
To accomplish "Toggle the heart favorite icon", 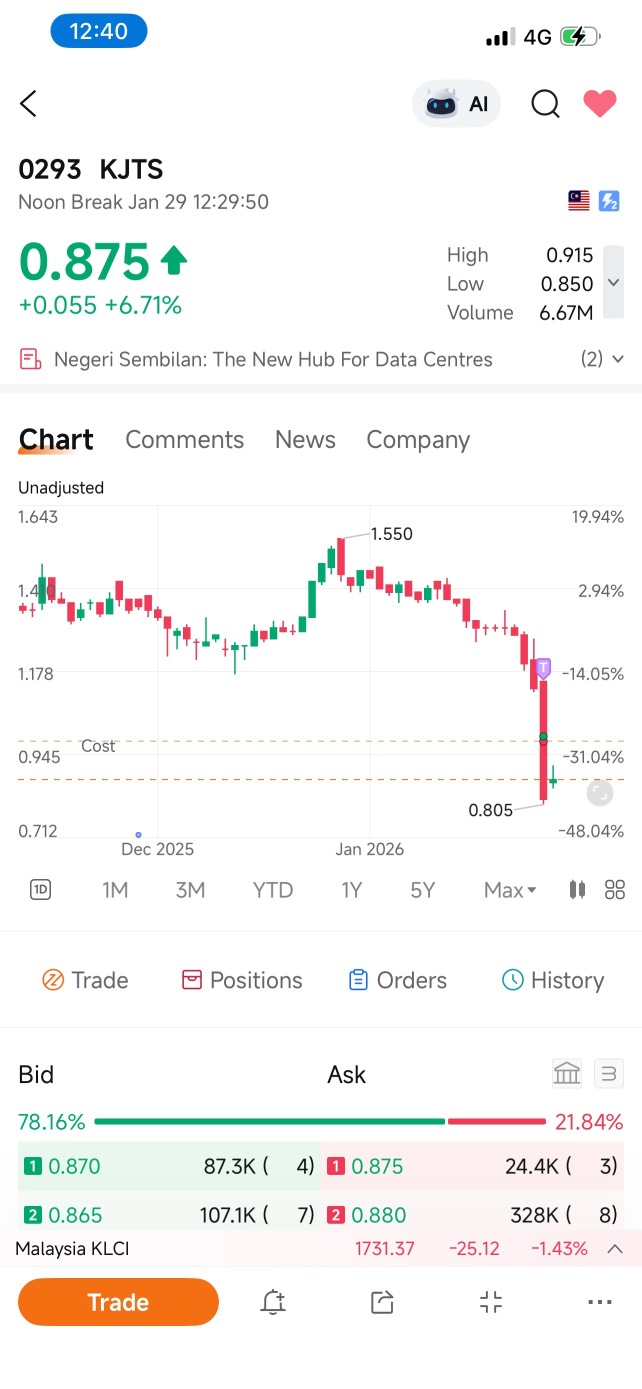I will click(600, 103).
